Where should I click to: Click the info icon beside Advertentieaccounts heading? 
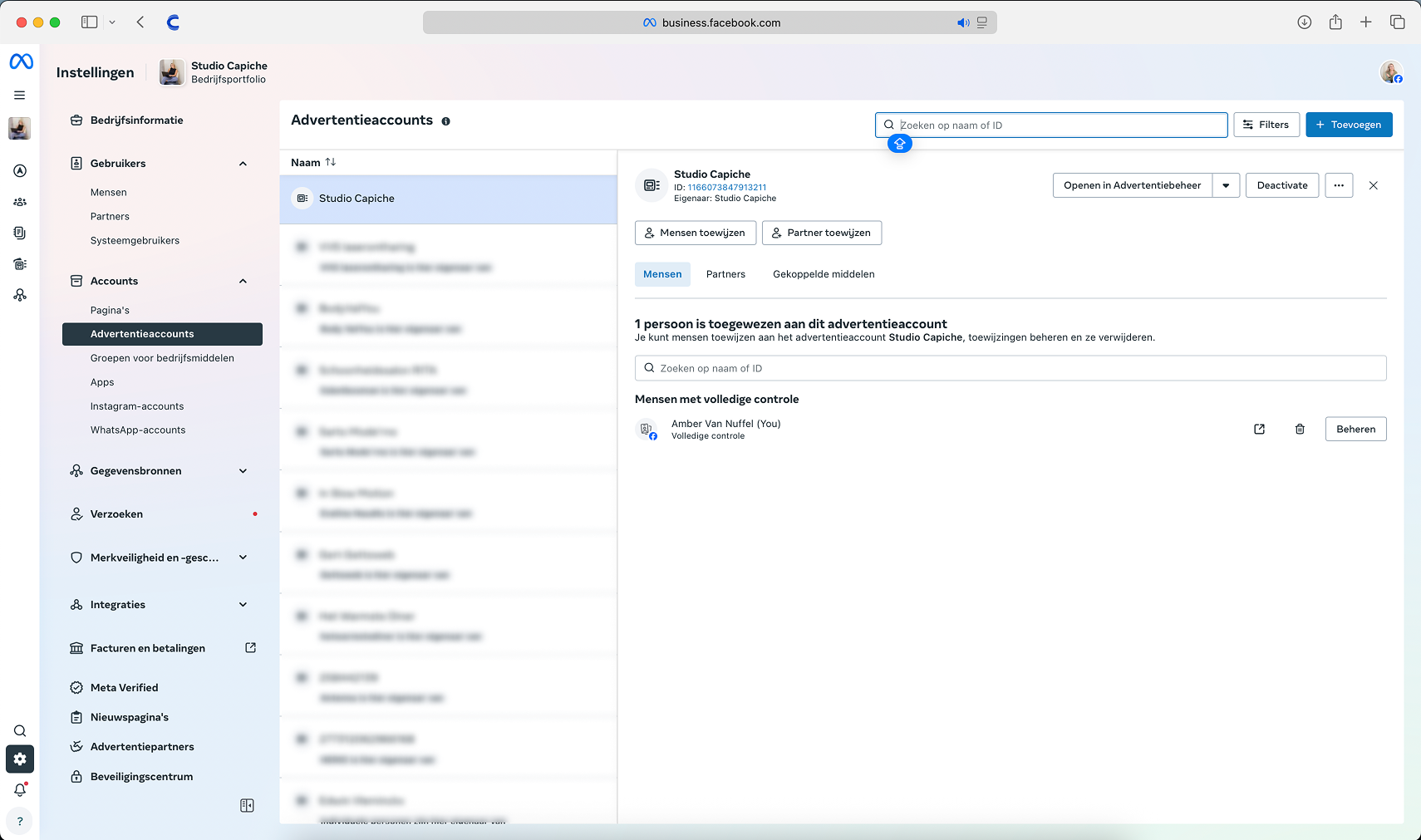[446, 121]
